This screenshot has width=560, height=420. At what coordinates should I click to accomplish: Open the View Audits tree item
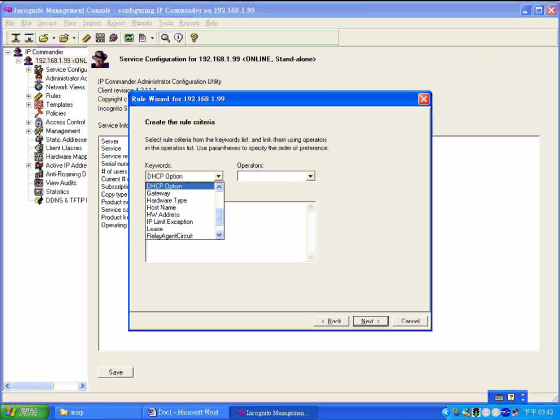(x=61, y=183)
